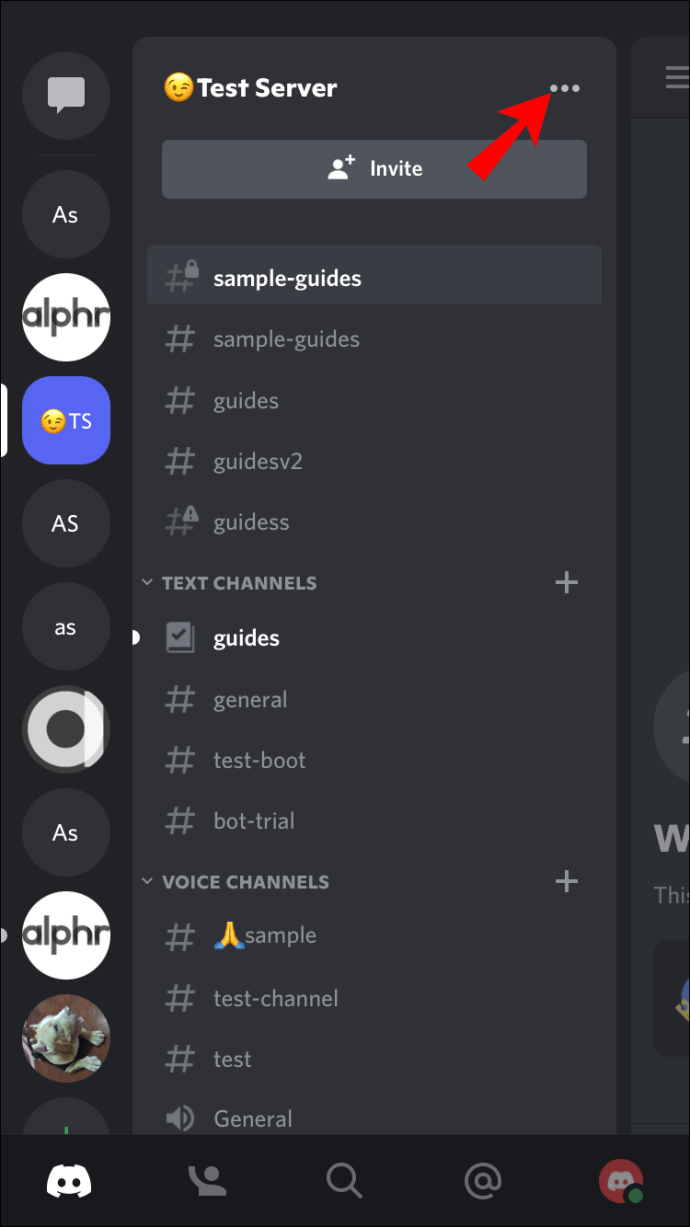
Task: Tap the Discord home icon in bottom bar
Action: tap(69, 1181)
